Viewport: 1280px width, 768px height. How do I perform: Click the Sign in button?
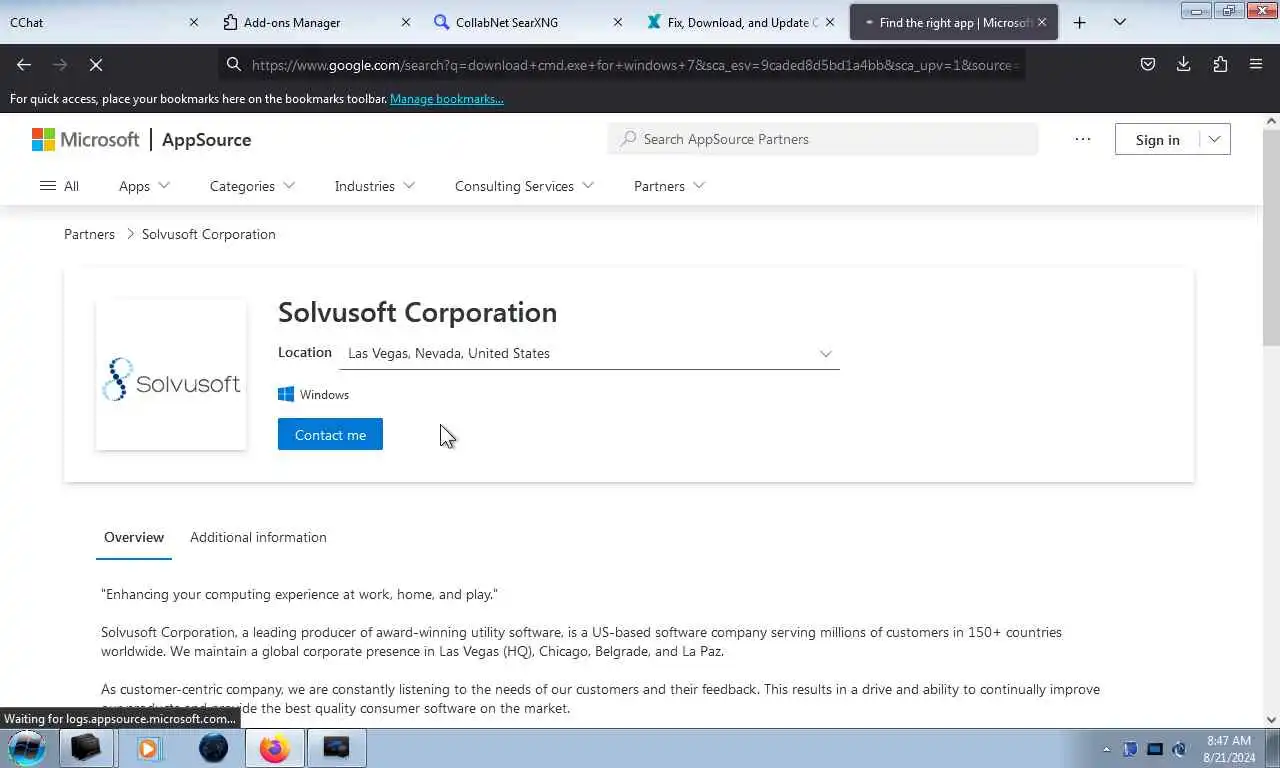tap(1157, 140)
